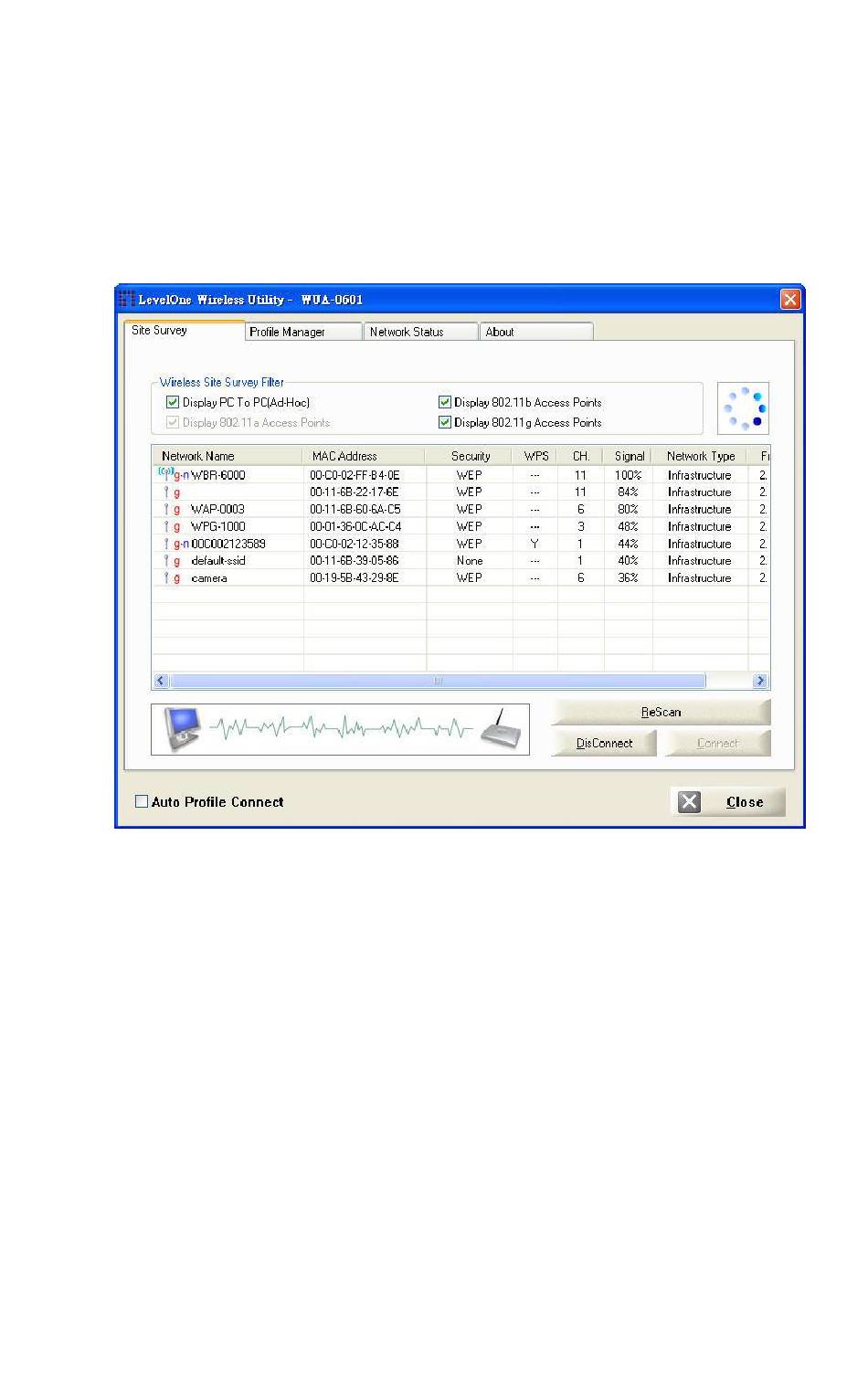Viewport: 868px width, 1386px height.
Task: Open the About tab
Action: (x=536, y=332)
